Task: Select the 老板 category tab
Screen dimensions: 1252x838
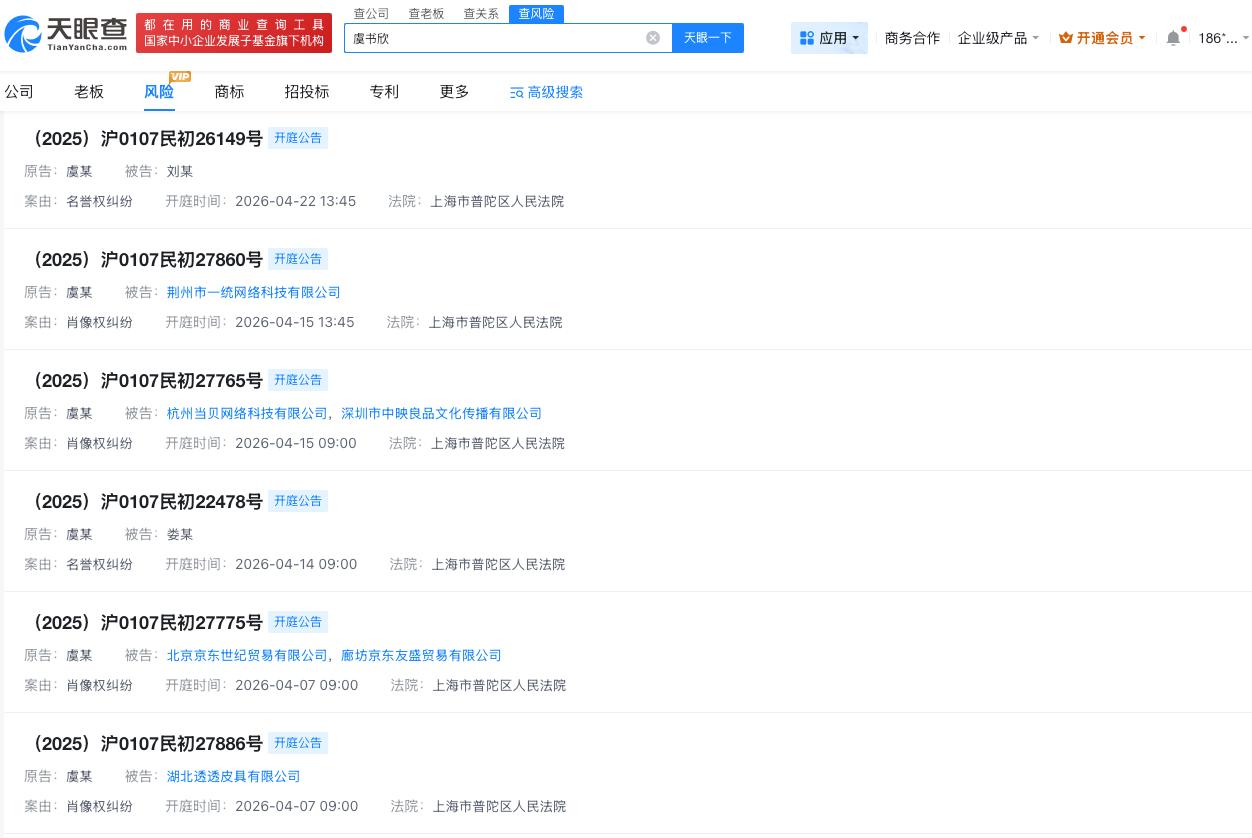Action: click(x=88, y=91)
